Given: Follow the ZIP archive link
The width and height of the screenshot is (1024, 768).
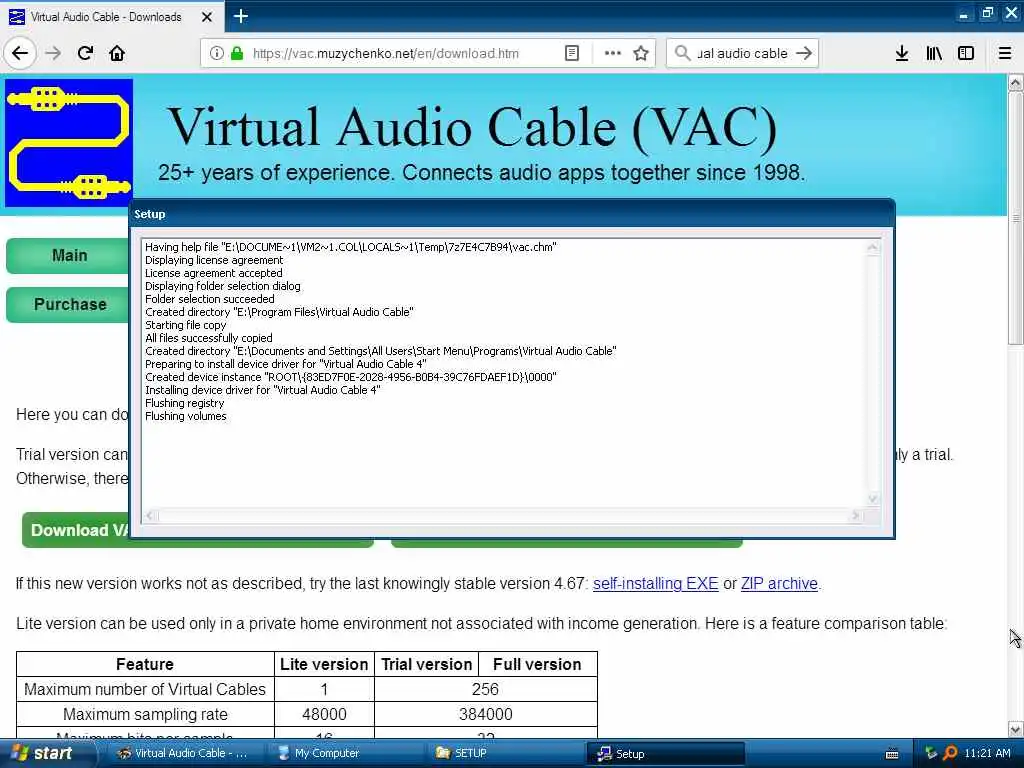Looking at the screenshot, I should coord(778,583).
